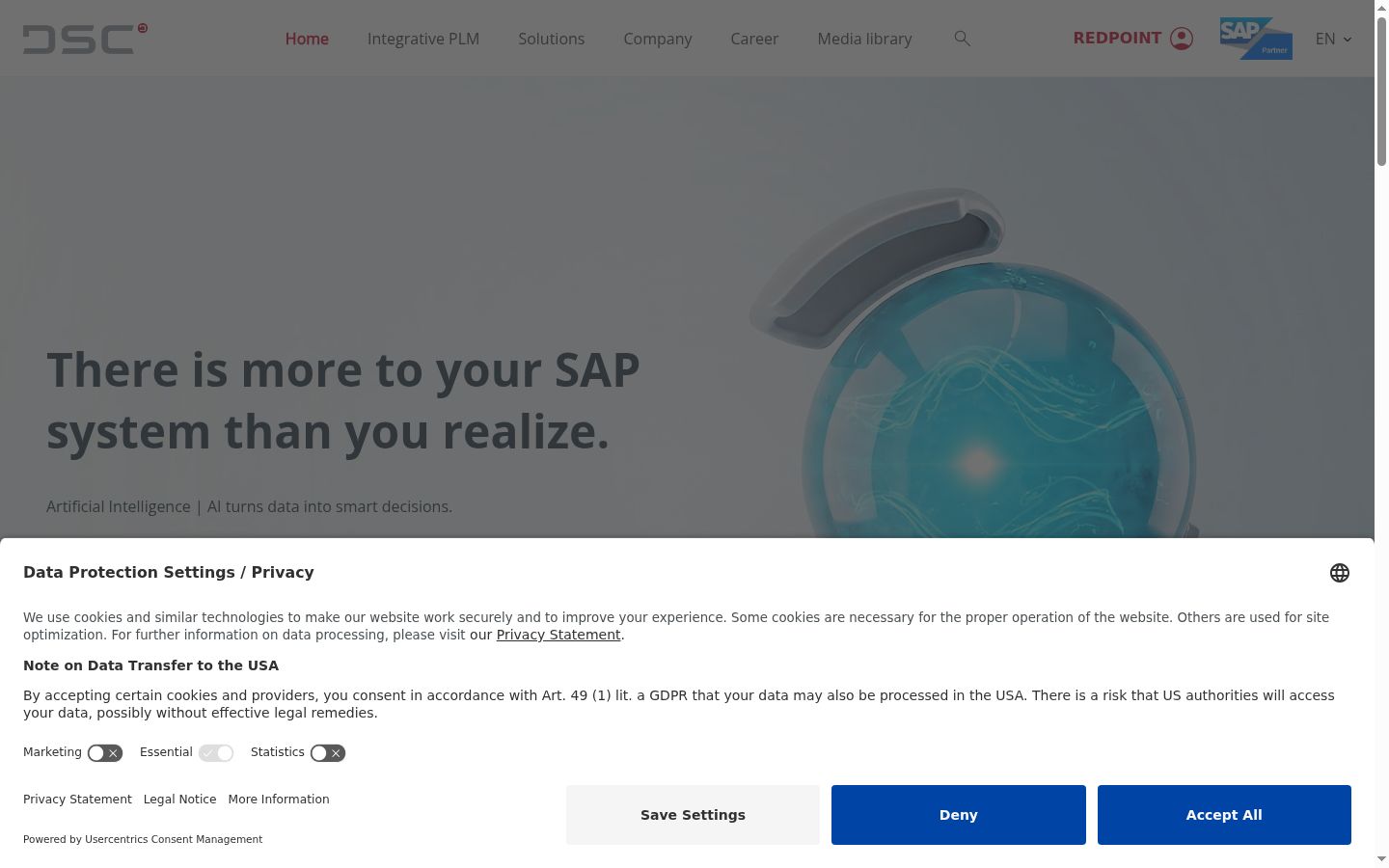This screenshot has width=1389, height=868.
Task: Click the page vertical scrollbar thumb
Action: pyautogui.click(x=1381, y=91)
